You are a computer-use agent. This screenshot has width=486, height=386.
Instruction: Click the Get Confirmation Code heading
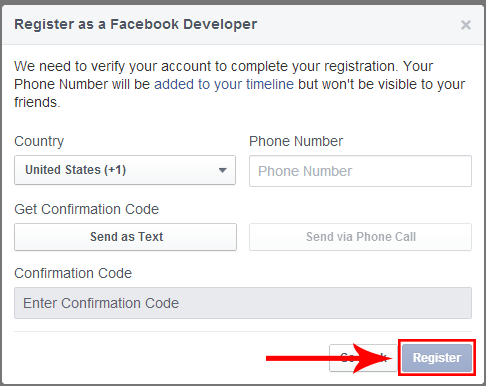[87, 209]
